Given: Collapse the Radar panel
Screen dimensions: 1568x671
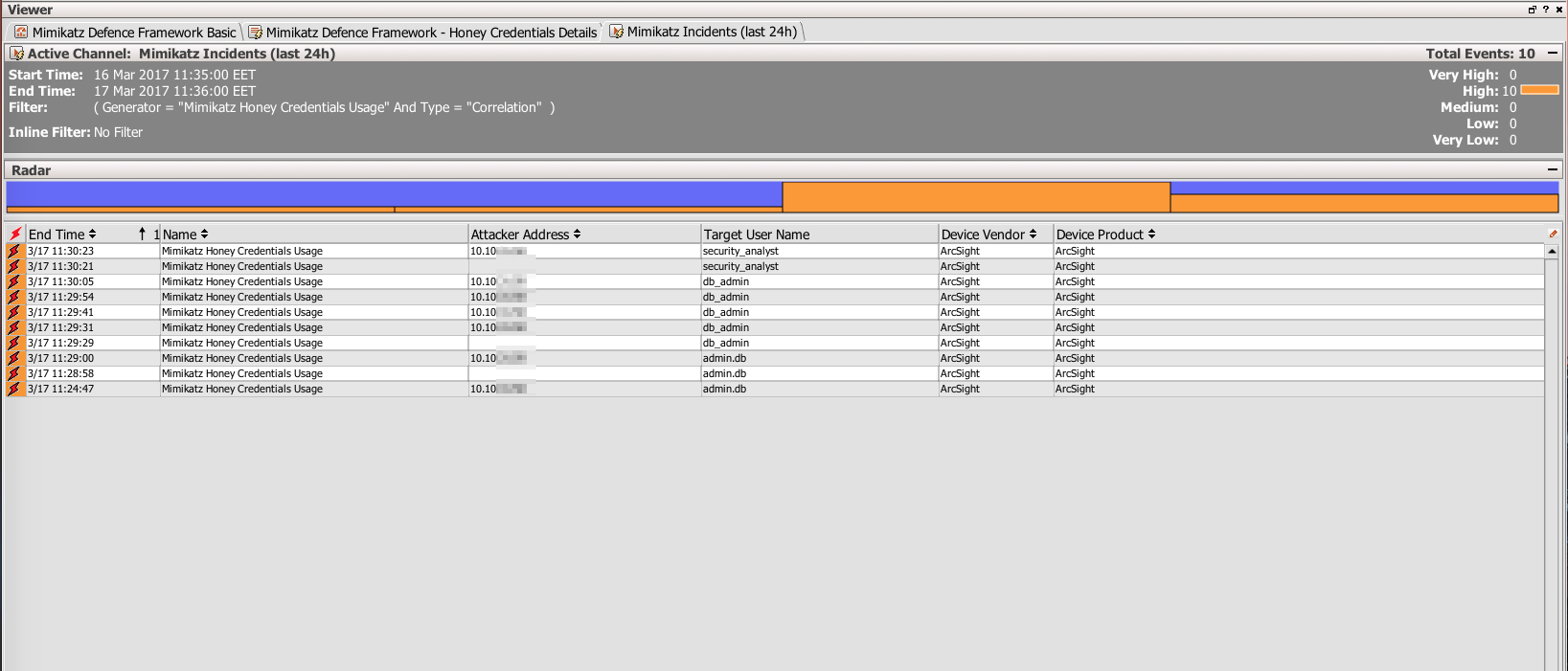Looking at the screenshot, I should coord(1553,169).
